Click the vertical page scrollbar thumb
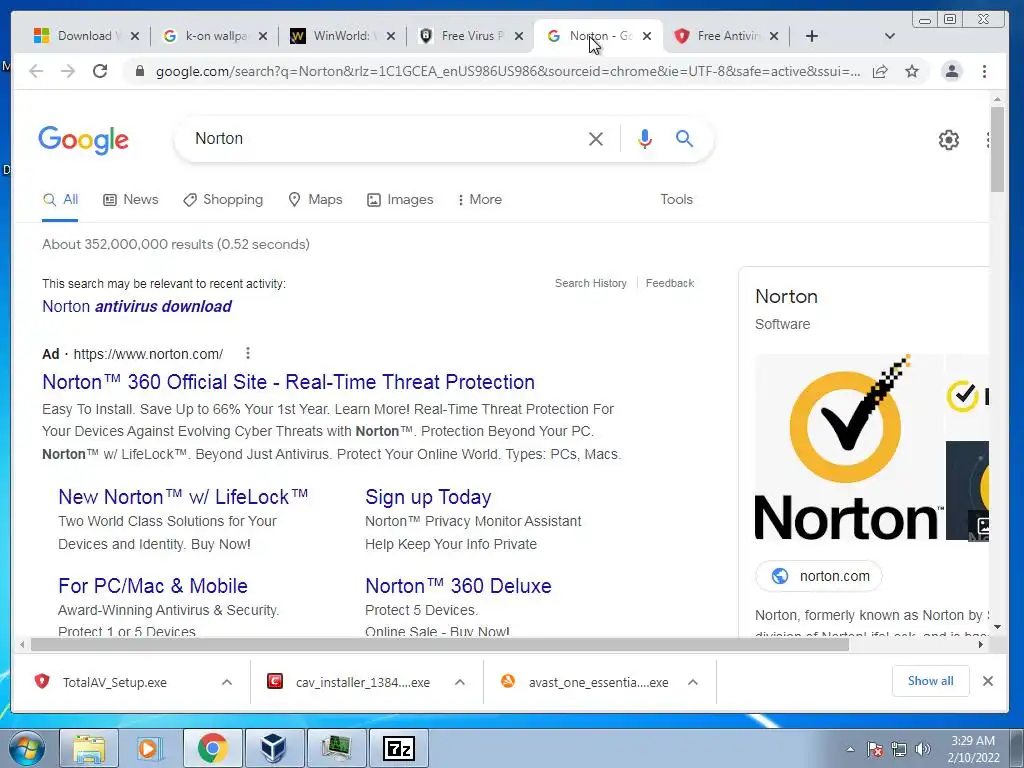The image size is (1024, 768). point(997,149)
